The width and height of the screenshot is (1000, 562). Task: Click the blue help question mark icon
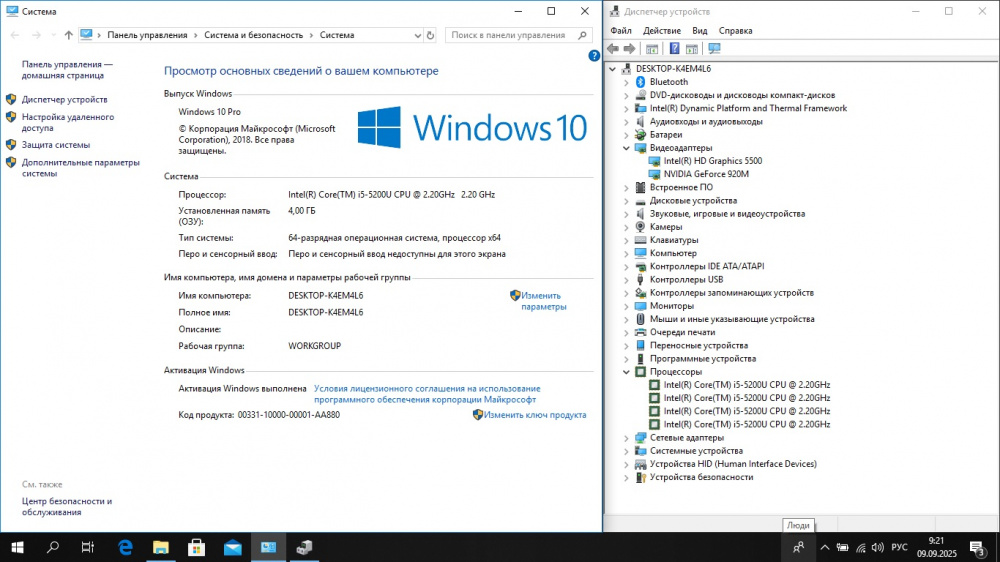click(594, 56)
